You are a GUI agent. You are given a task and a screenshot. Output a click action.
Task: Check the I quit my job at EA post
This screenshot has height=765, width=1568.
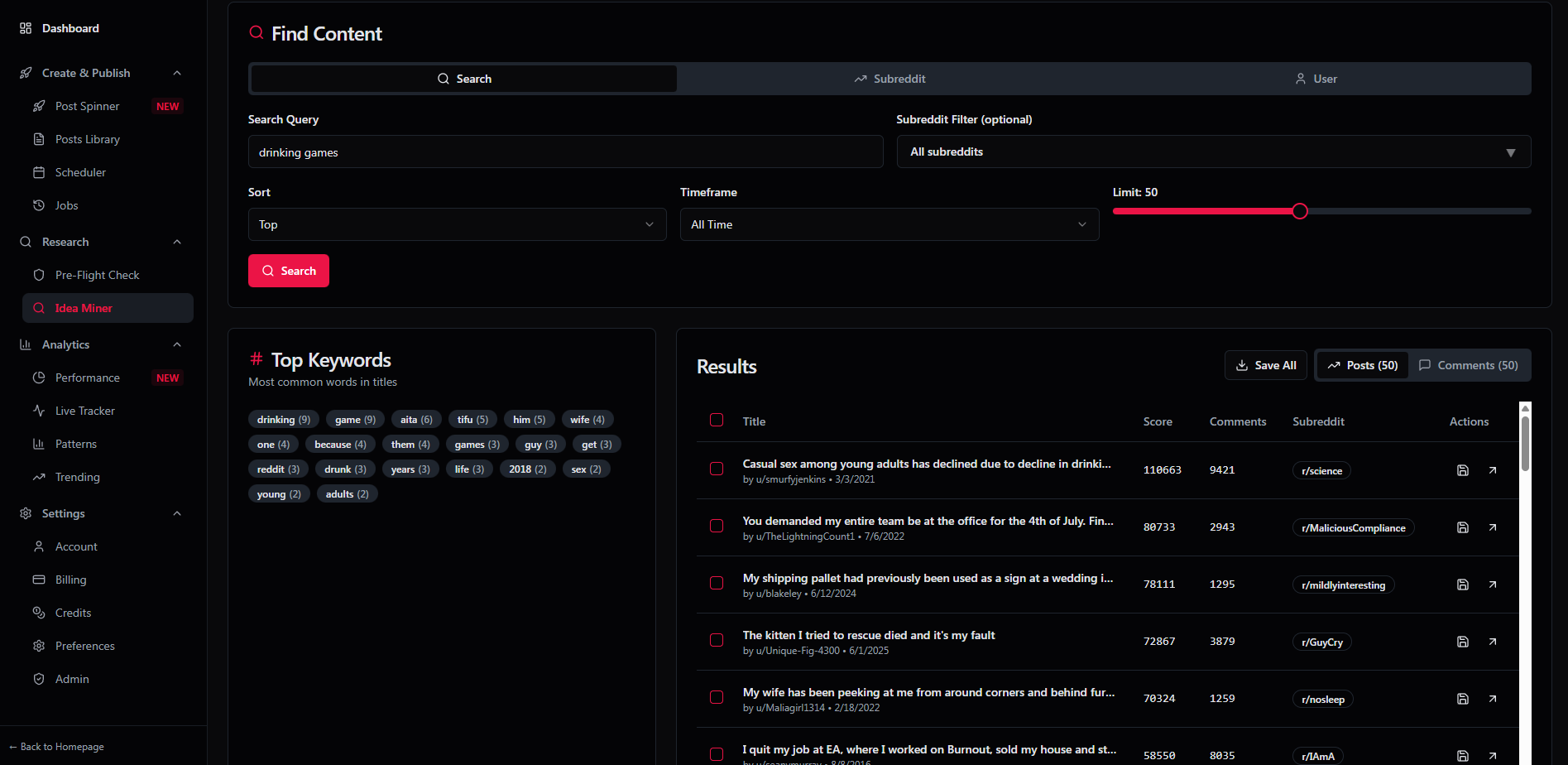[x=717, y=754]
